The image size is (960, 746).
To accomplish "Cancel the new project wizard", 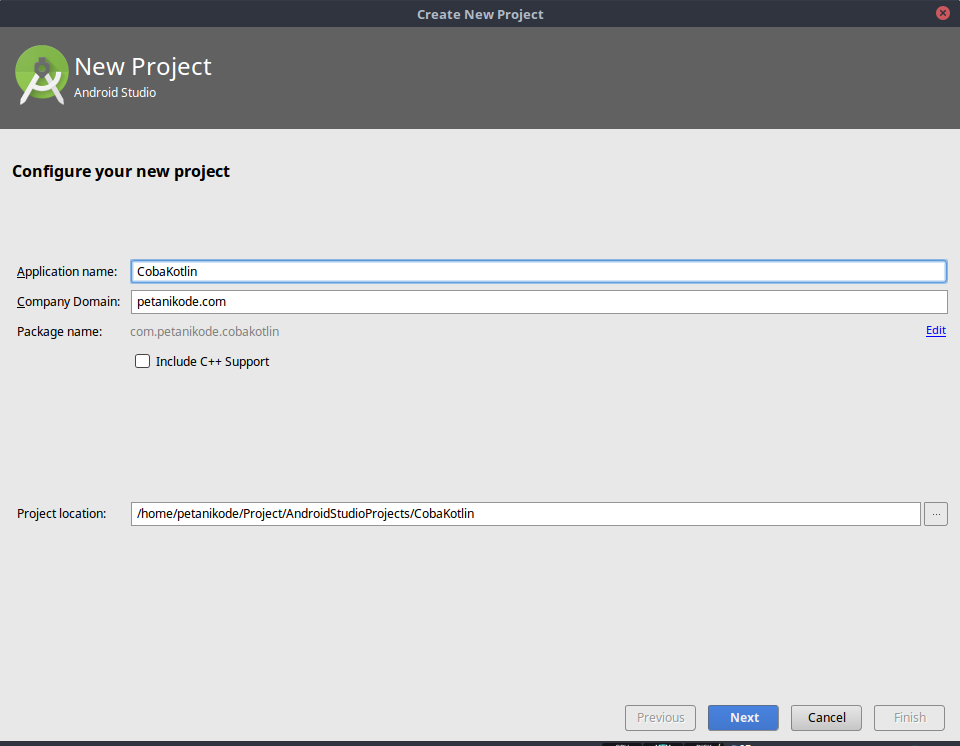I will click(x=826, y=717).
